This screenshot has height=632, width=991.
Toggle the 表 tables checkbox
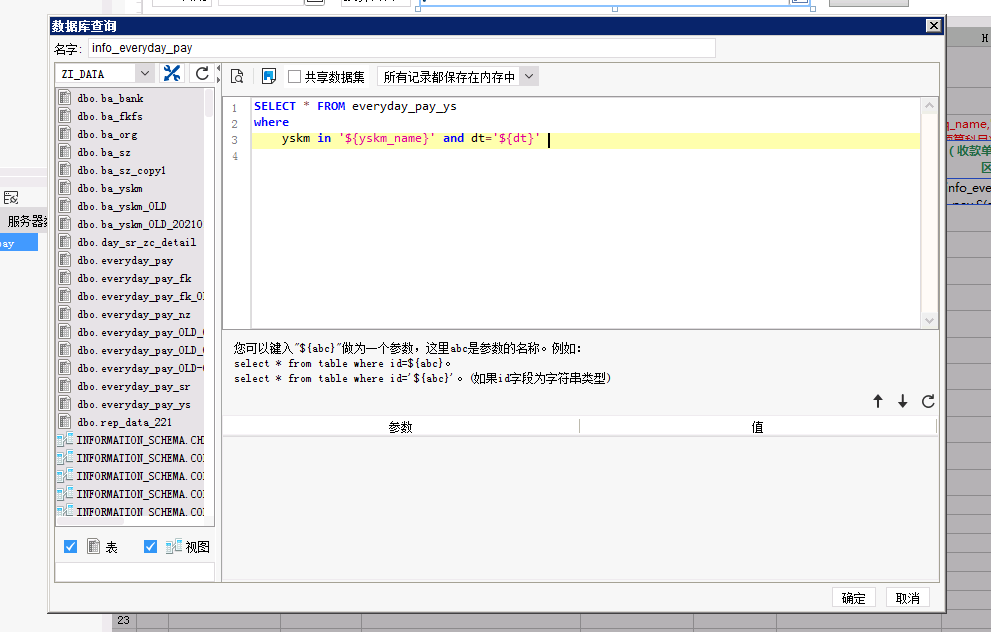coord(70,547)
